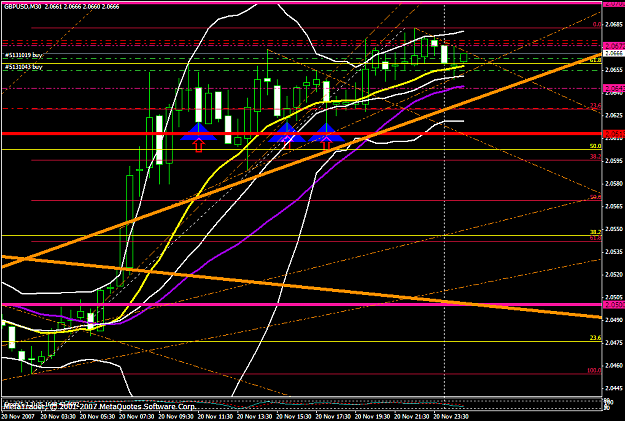625x421 pixels.
Task: Click the 20 Nov 23:30 time label
Action: (x=452, y=417)
